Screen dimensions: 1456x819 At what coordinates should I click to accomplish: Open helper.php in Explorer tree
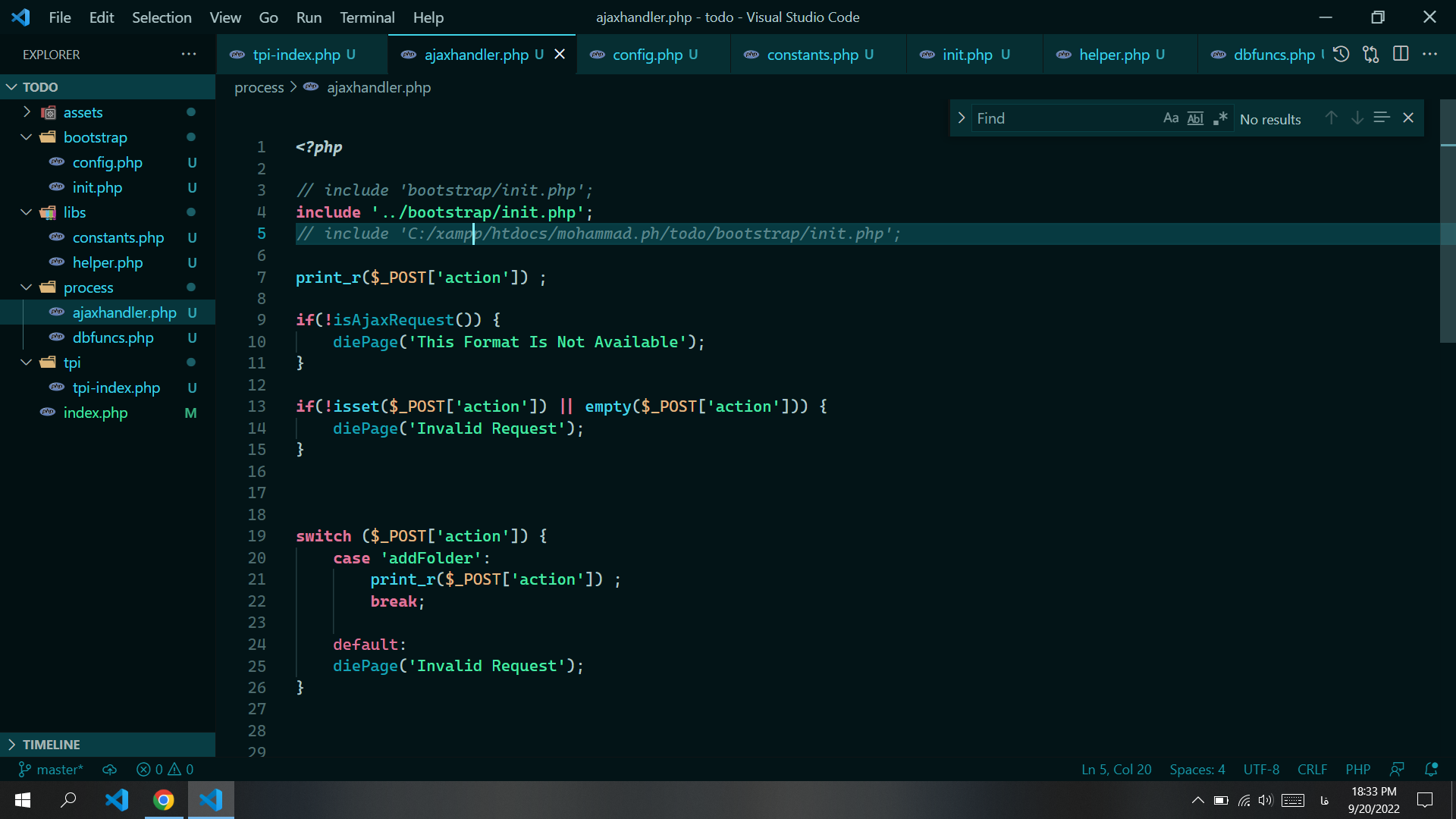pos(108,262)
